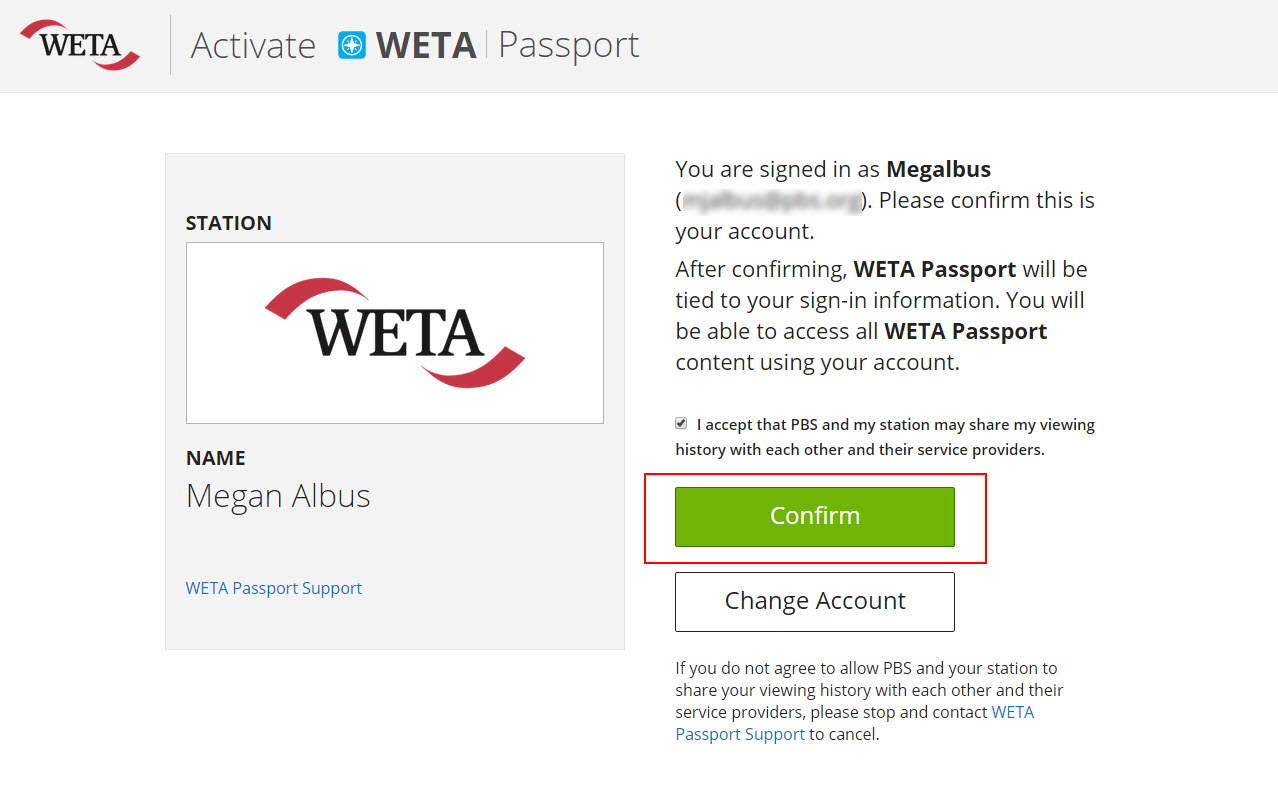Click the Megan Albus name under NAME

(x=278, y=495)
